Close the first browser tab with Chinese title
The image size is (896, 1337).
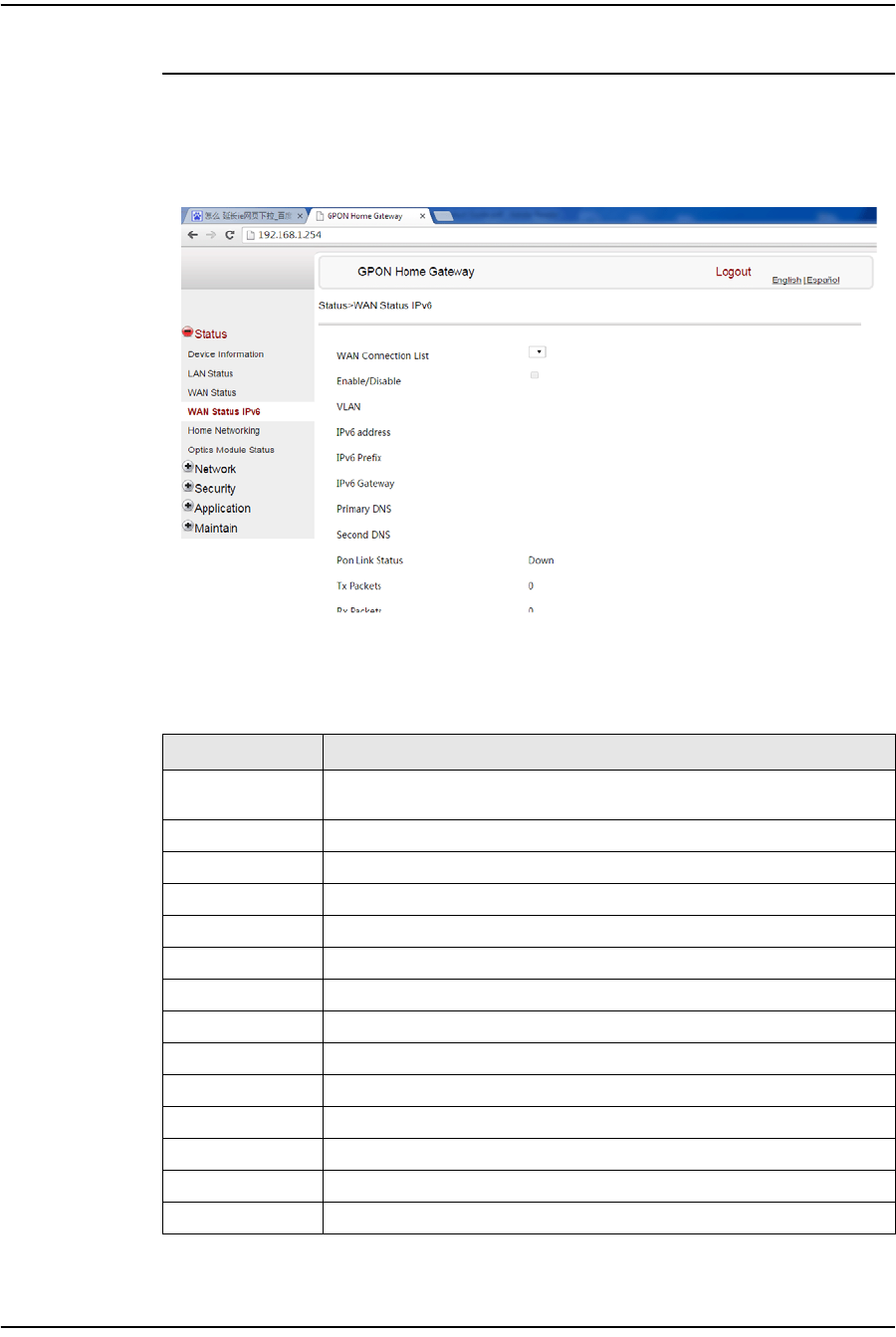click(300, 216)
